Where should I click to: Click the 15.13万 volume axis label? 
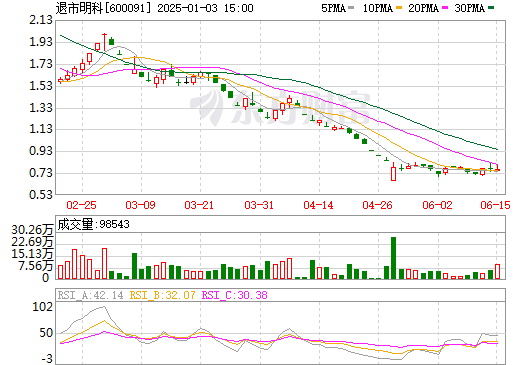click(x=32, y=254)
